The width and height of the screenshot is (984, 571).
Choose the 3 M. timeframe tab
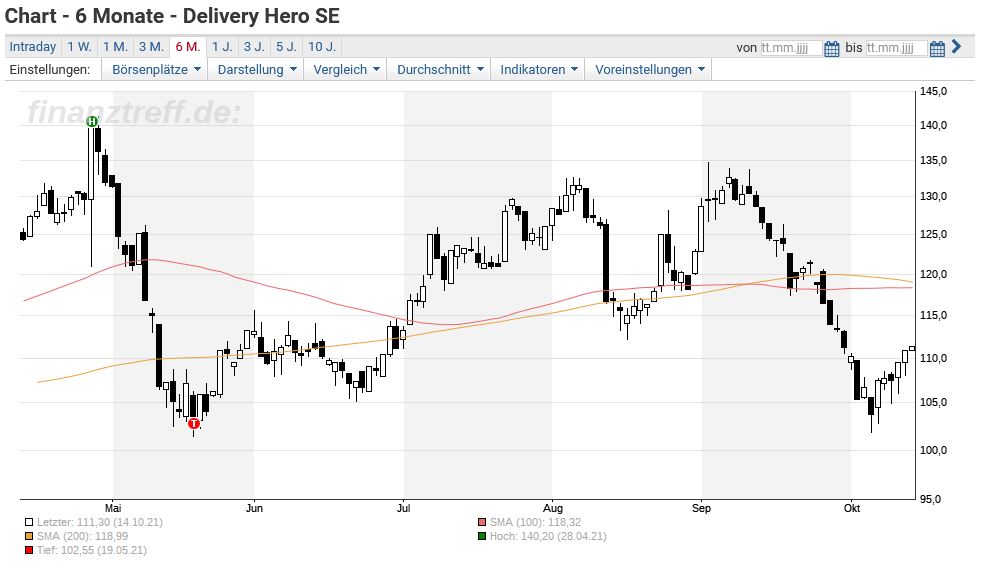[151, 47]
